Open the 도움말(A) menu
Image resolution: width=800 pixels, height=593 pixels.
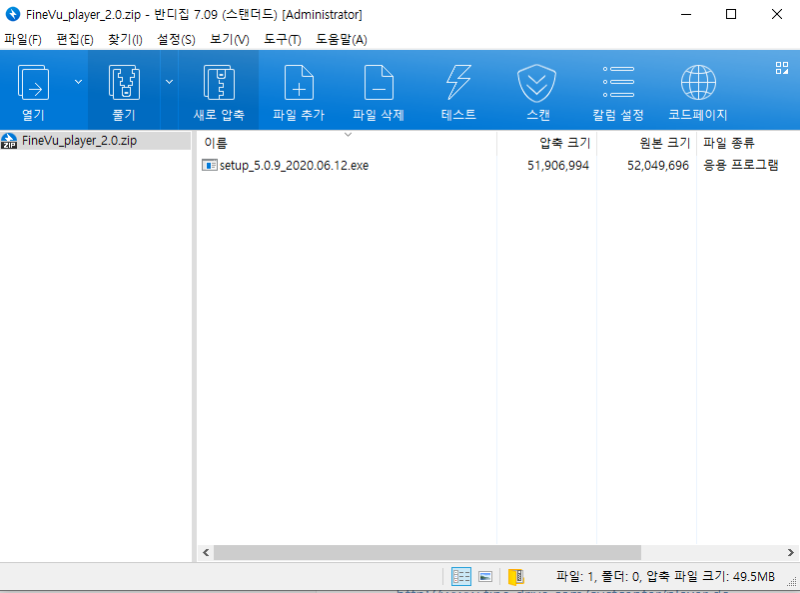coord(341,39)
